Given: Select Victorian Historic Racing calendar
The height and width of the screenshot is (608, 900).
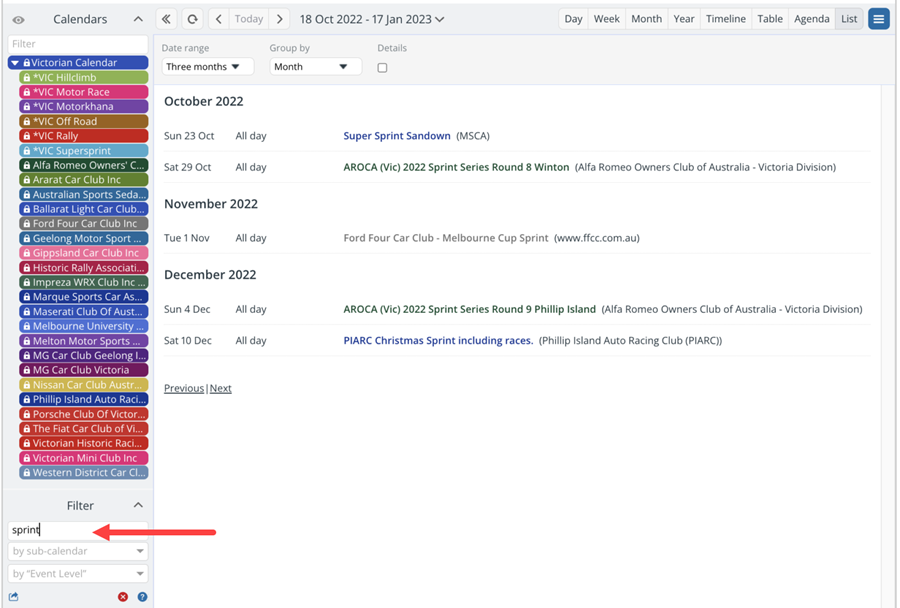Looking at the screenshot, I should tap(84, 443).
